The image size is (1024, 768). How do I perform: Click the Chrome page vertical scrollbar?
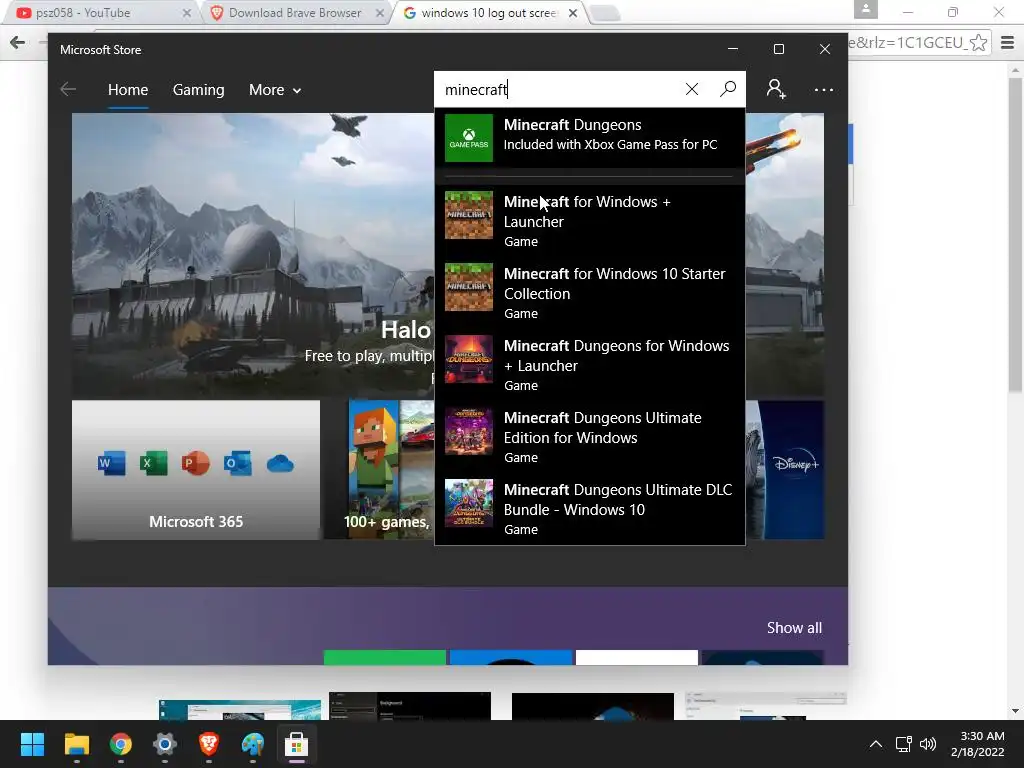pos(1015,235)
